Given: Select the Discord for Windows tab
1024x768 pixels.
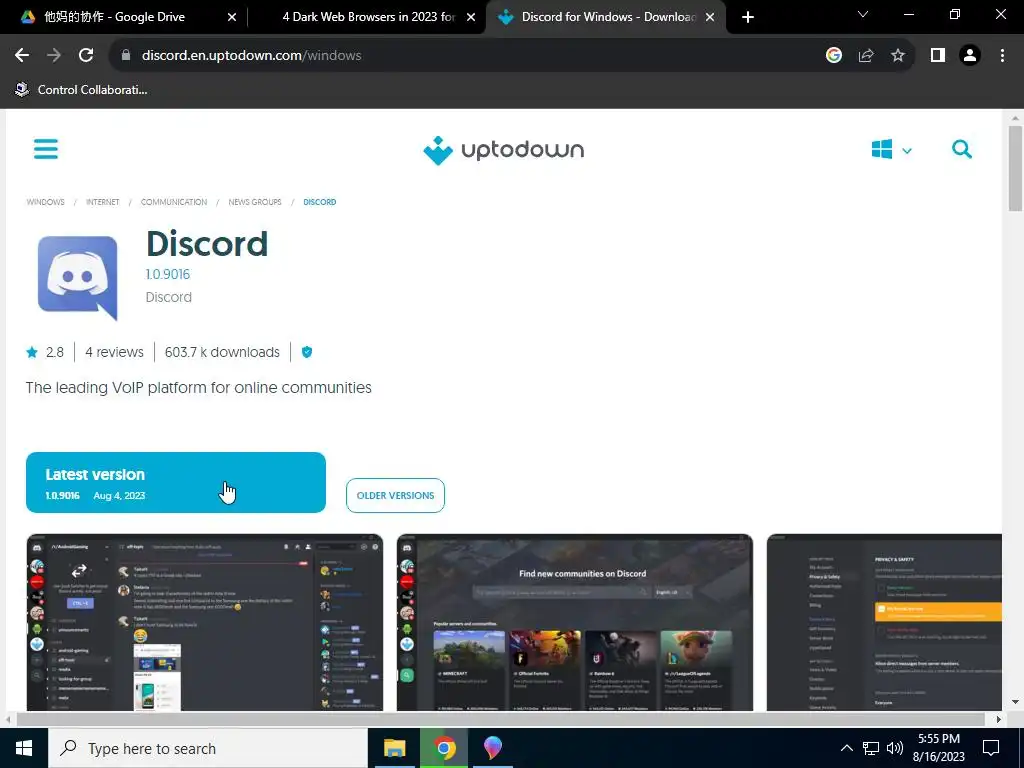Looking at the screenshot, I should (605, 17).
